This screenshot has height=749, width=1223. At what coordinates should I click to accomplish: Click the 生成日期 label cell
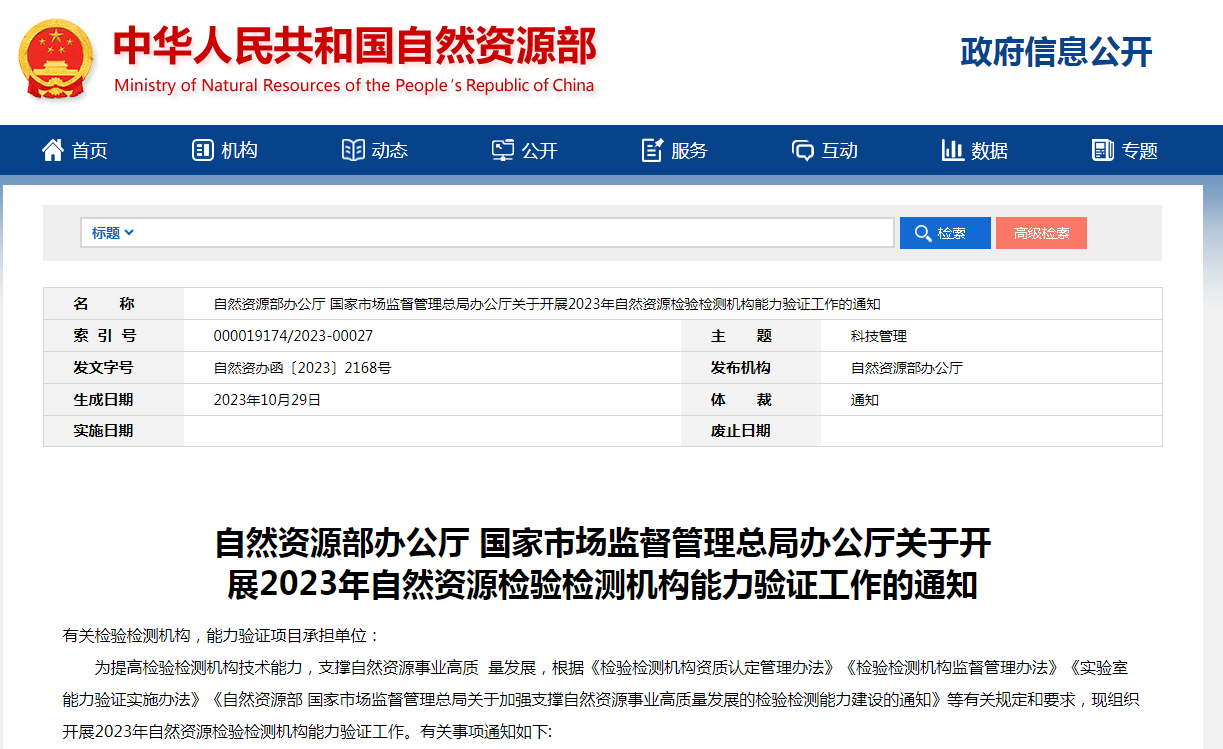click(x=114, y=400)
